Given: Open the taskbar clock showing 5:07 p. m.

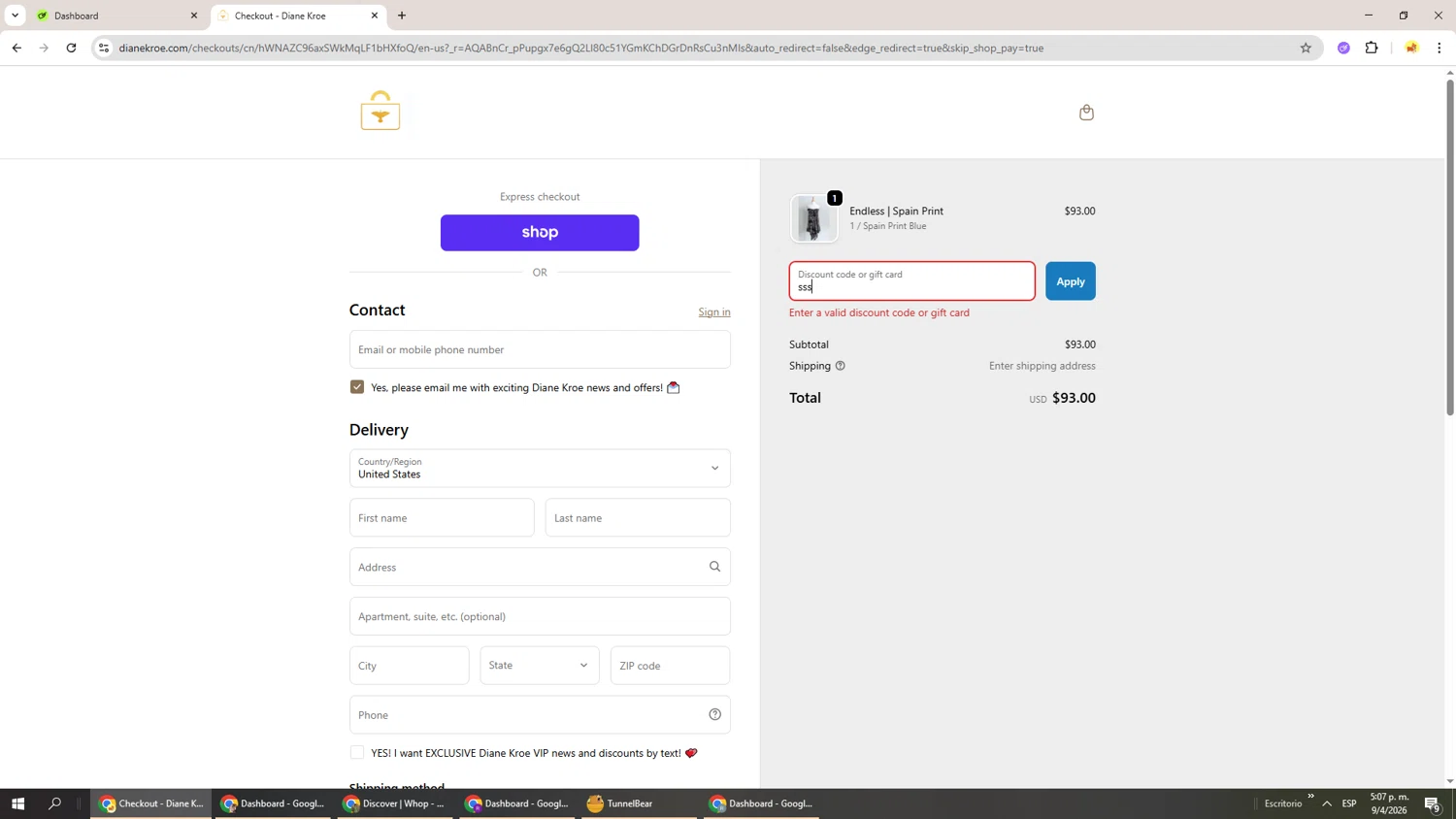Looking at the screenshot, I should [1389, 803].
